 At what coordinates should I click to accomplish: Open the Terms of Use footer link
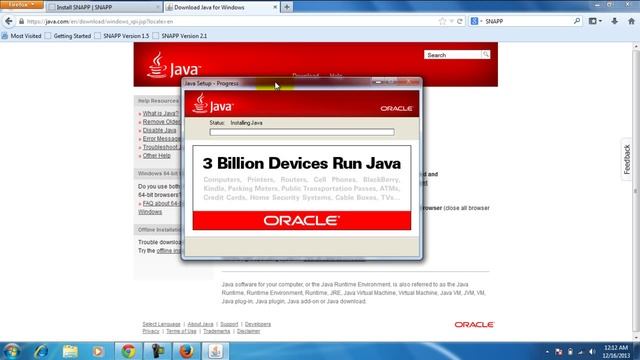tap(181, 331)
